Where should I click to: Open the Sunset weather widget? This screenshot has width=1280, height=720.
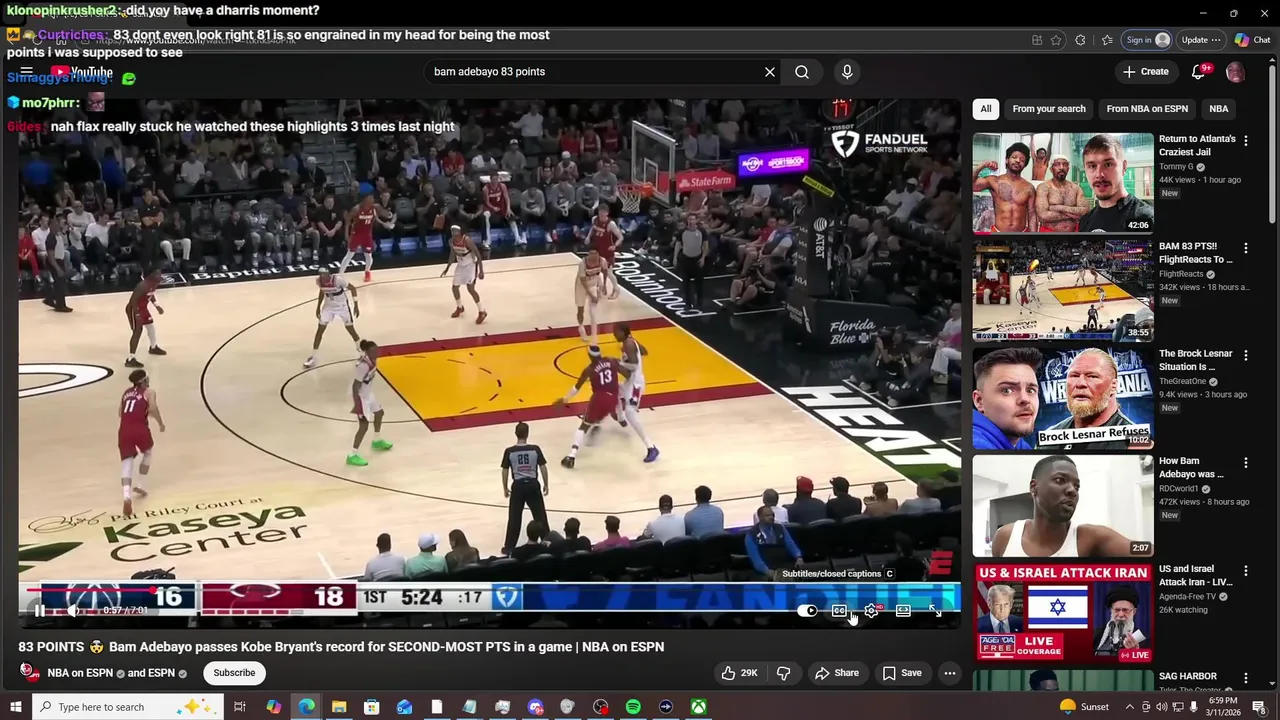click(1083, 707)
